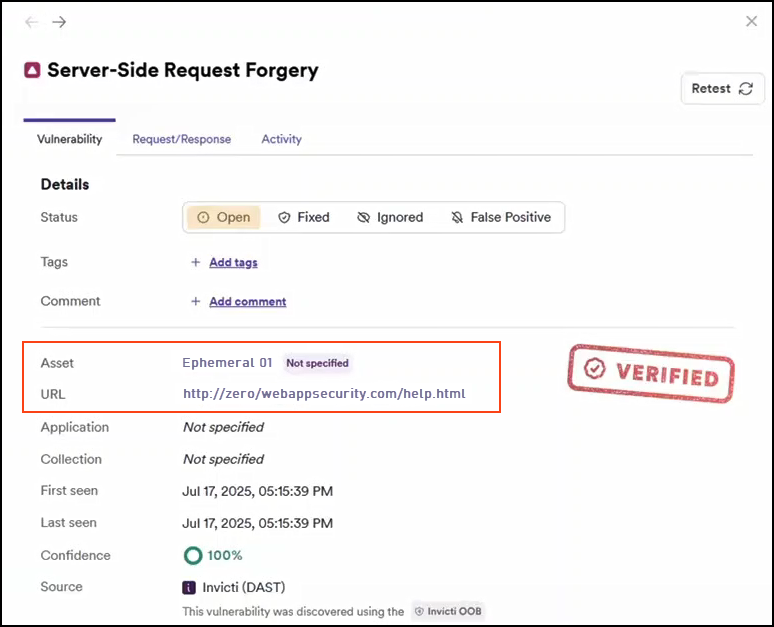This screenshot has width=774, height=627.
Task: Open the Ephemeral 01 asset link
Action: click(227, 363)
